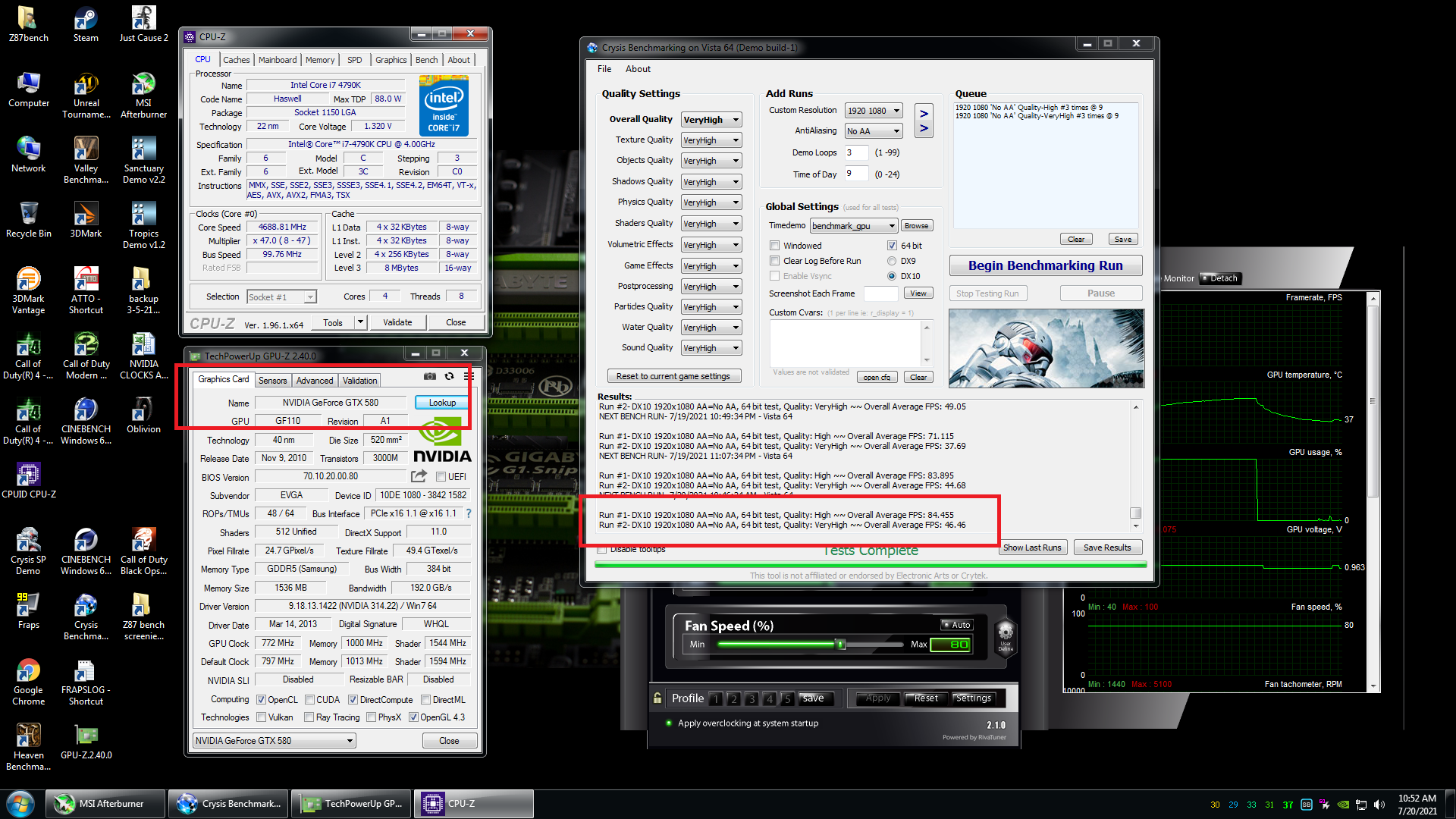The width and height of the screenshot is (1456, 819).
Task: Expand the CPU-Z Tools dropdown arrow
Action: [x=361, y=322]
